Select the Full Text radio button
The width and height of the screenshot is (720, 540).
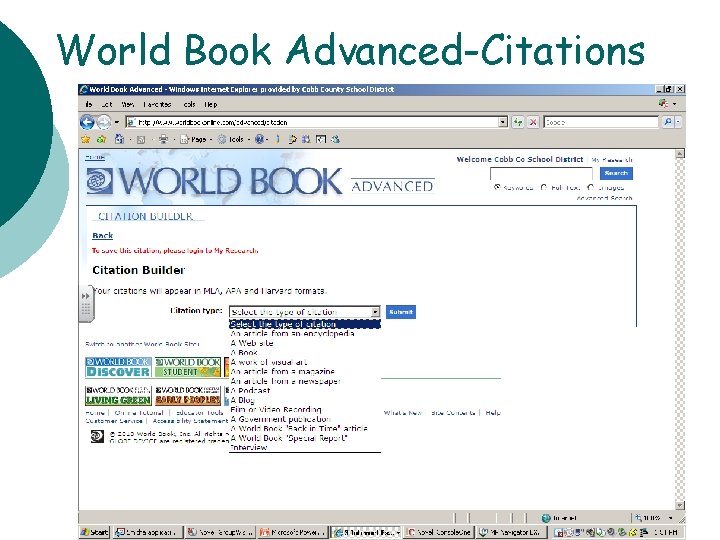pyautogui.click(x=544, y=187)
